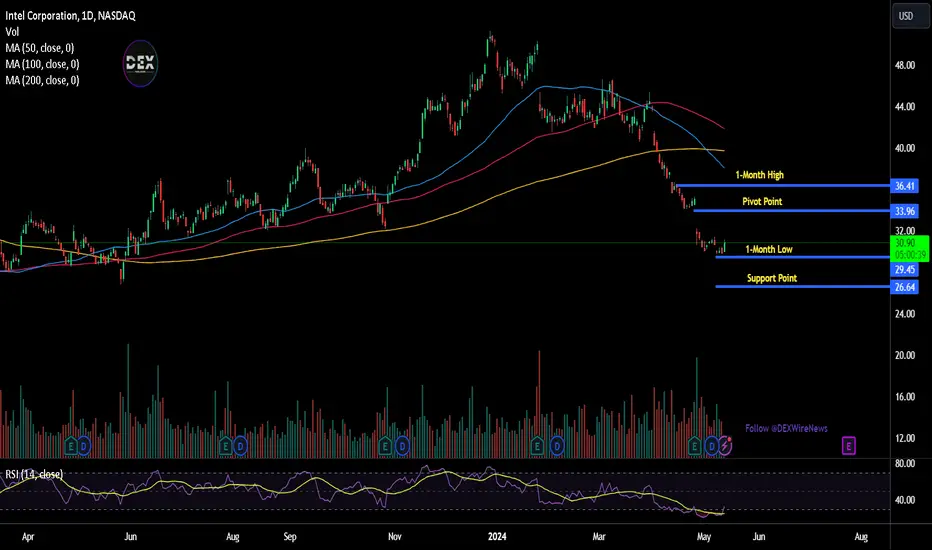
Task: Select the Support Point label
Action: 772,278
